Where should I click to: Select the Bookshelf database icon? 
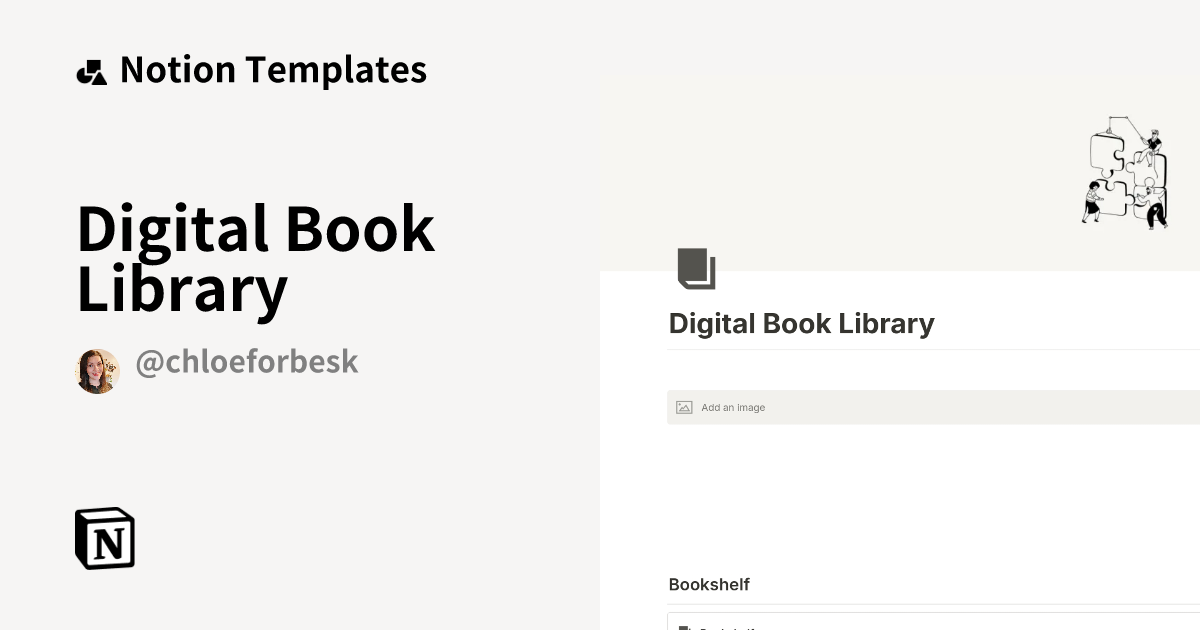click(x=684, y=627)
